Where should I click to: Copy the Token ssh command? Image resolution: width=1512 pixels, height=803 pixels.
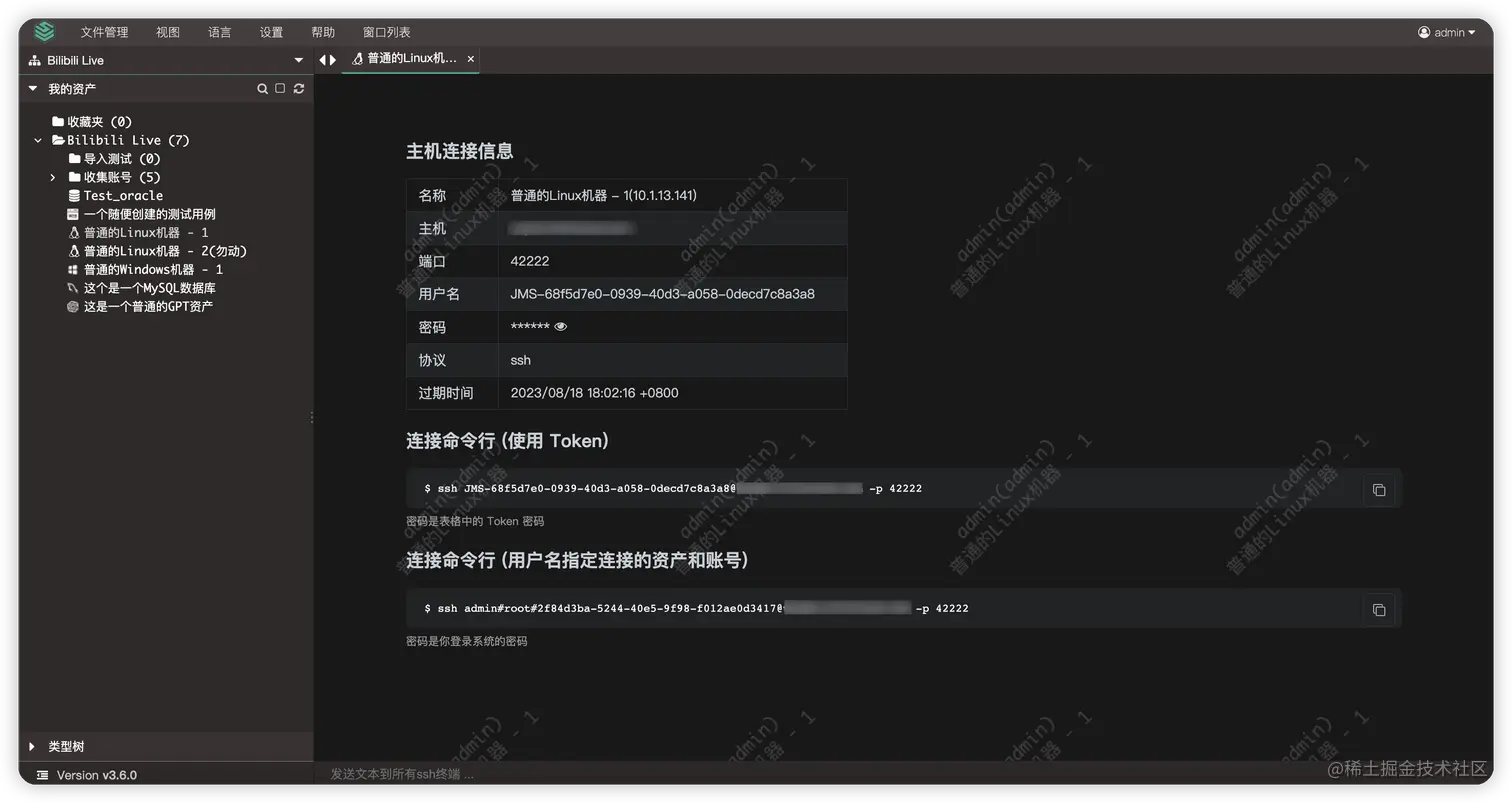[x=1379, y=490]
